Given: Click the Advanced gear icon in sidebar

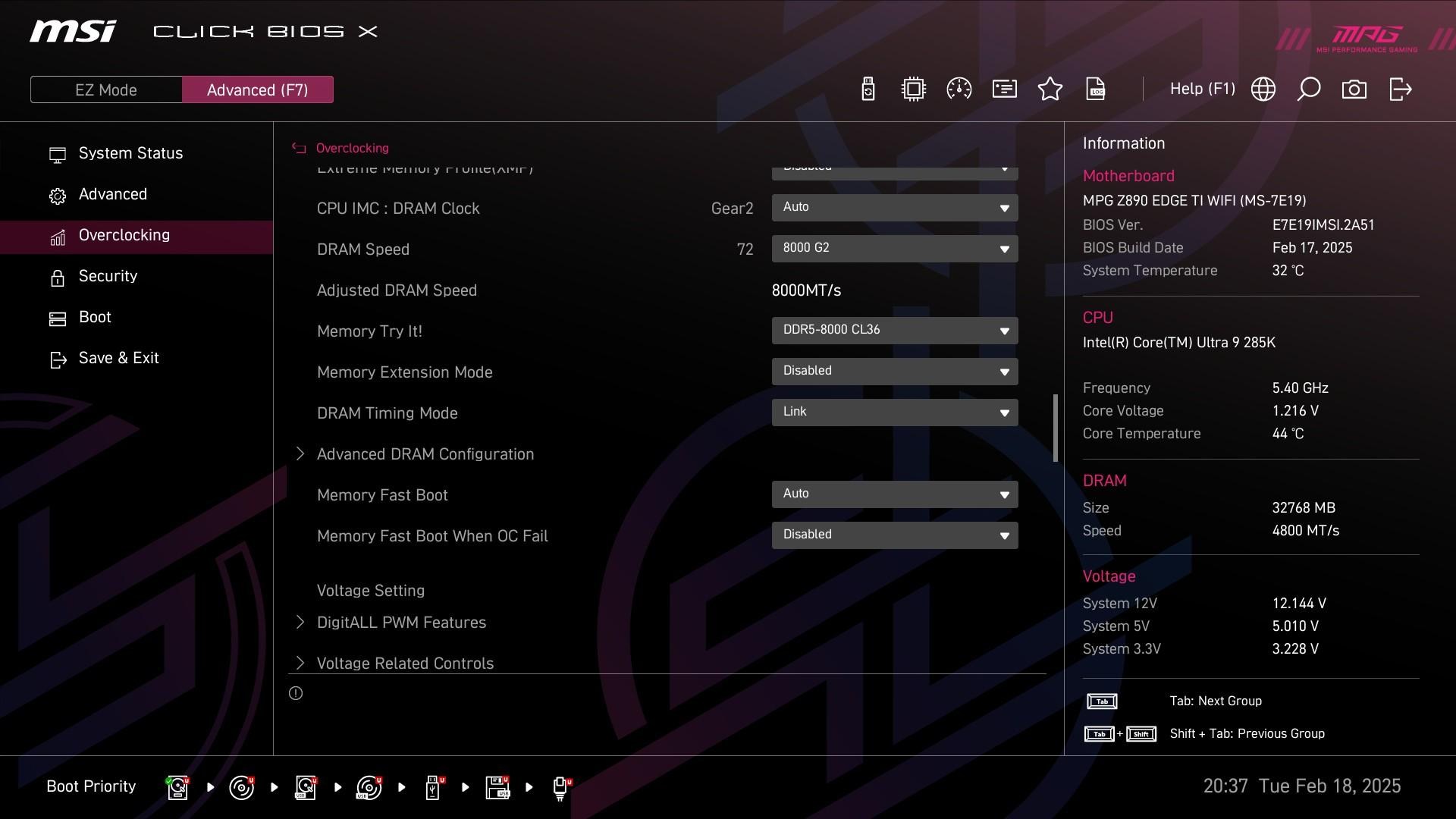Looking at the screenshot, I should pyautogui.click(x=58, y=196).
